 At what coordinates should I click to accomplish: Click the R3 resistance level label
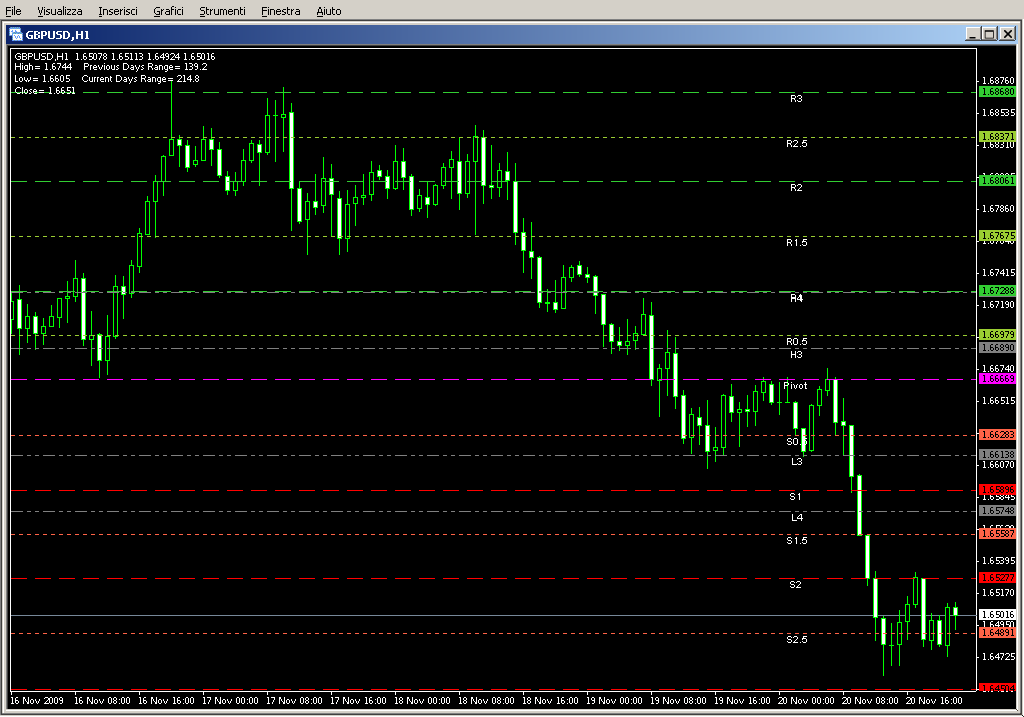point(796,99)
